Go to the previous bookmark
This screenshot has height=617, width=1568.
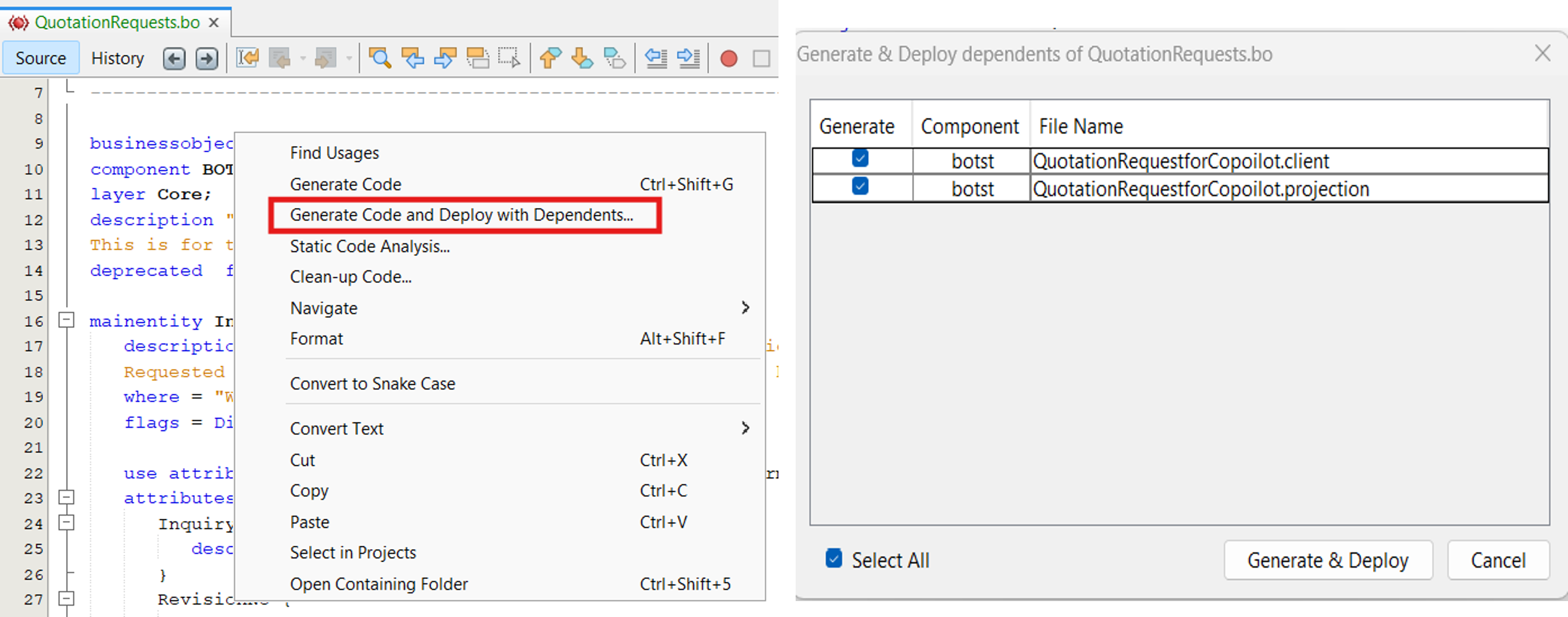(550, 59)
